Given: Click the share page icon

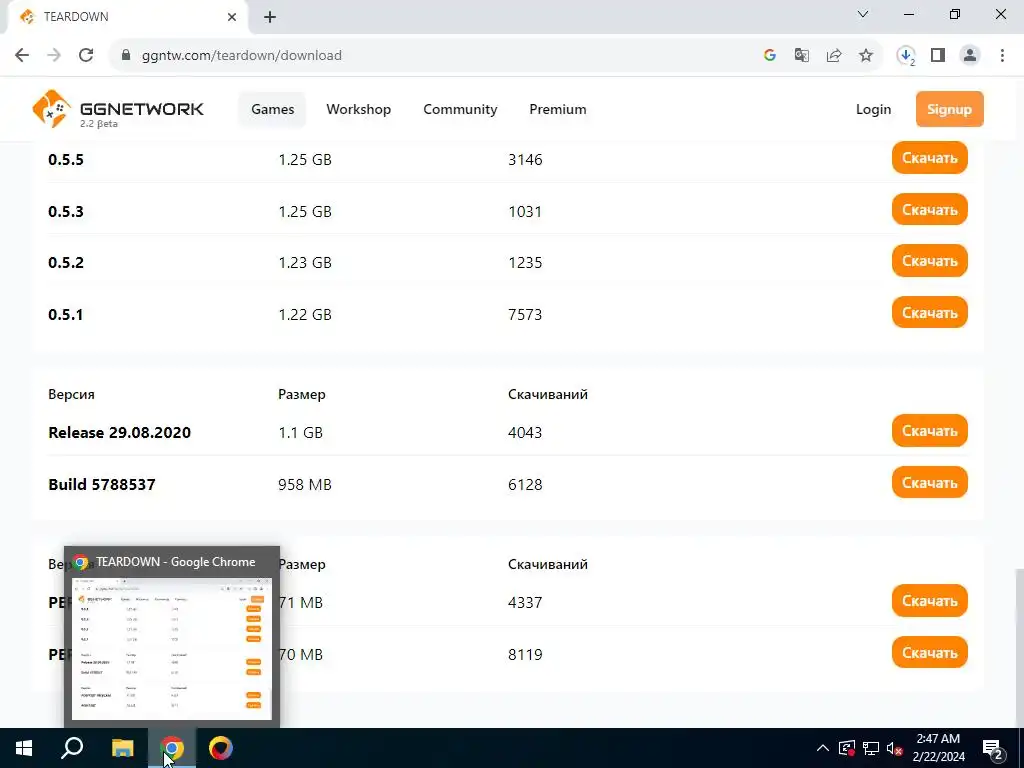Looking at the screenshot, I should 834,56.
